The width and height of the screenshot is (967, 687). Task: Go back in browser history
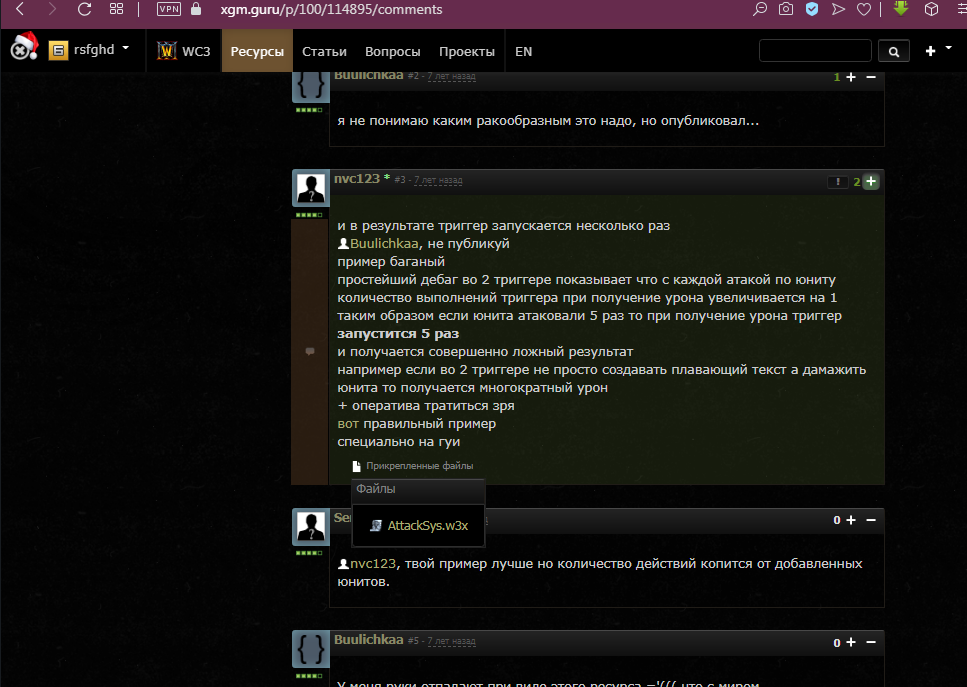20,9
